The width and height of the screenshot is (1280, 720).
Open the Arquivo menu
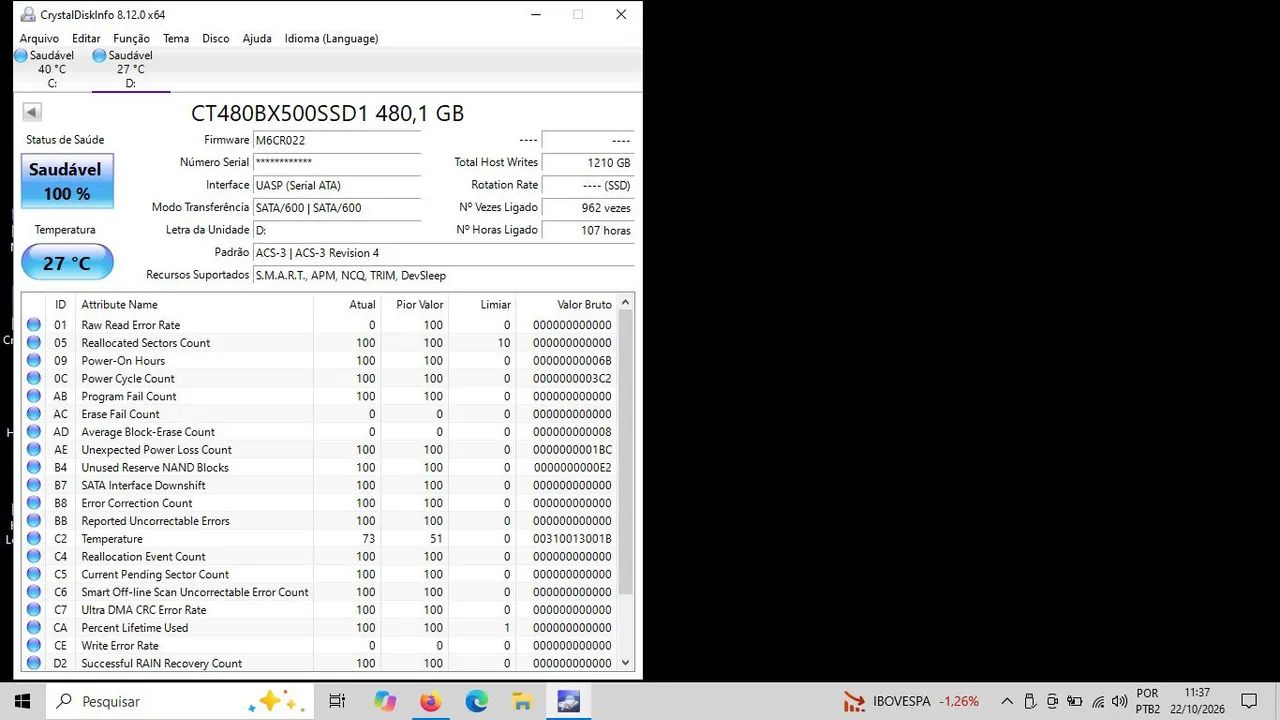tap(39, 38)
